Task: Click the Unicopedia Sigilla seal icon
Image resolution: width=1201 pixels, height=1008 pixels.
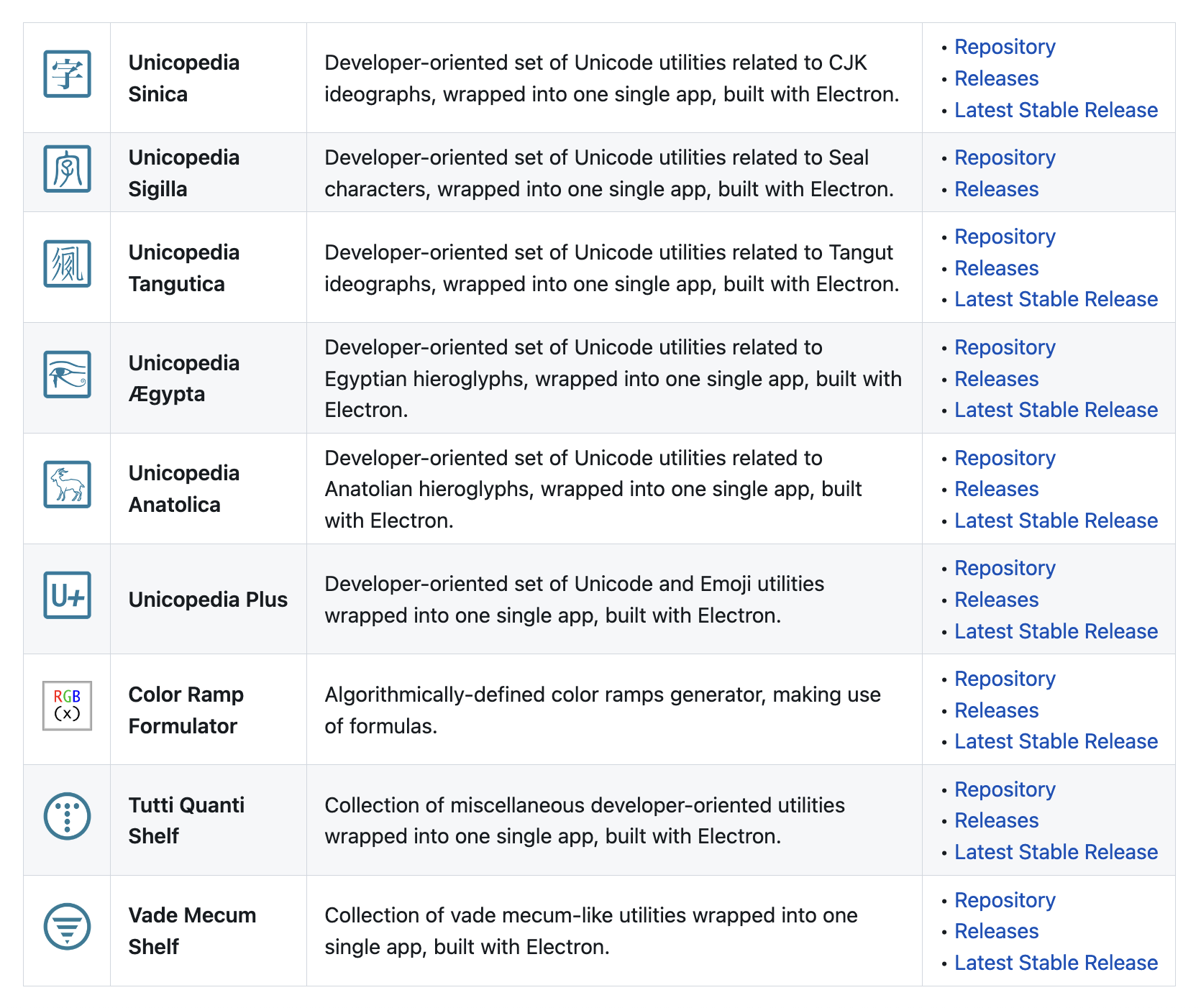Action: point(67,169)
